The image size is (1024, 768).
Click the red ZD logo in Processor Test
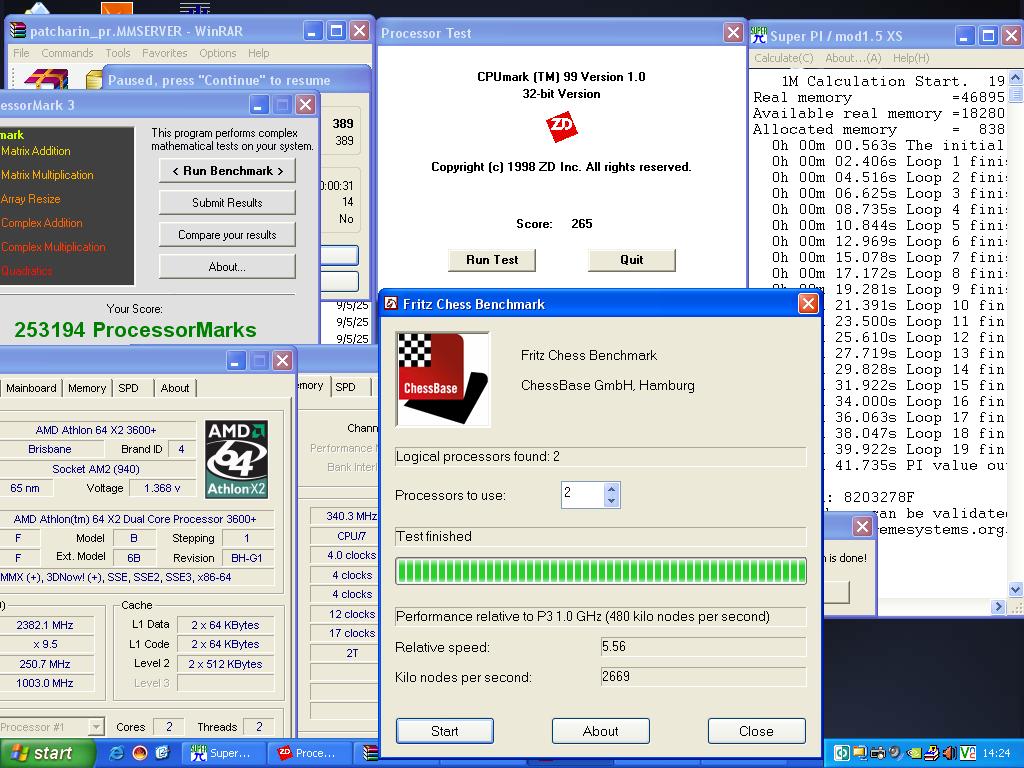[x=561, y=126]
